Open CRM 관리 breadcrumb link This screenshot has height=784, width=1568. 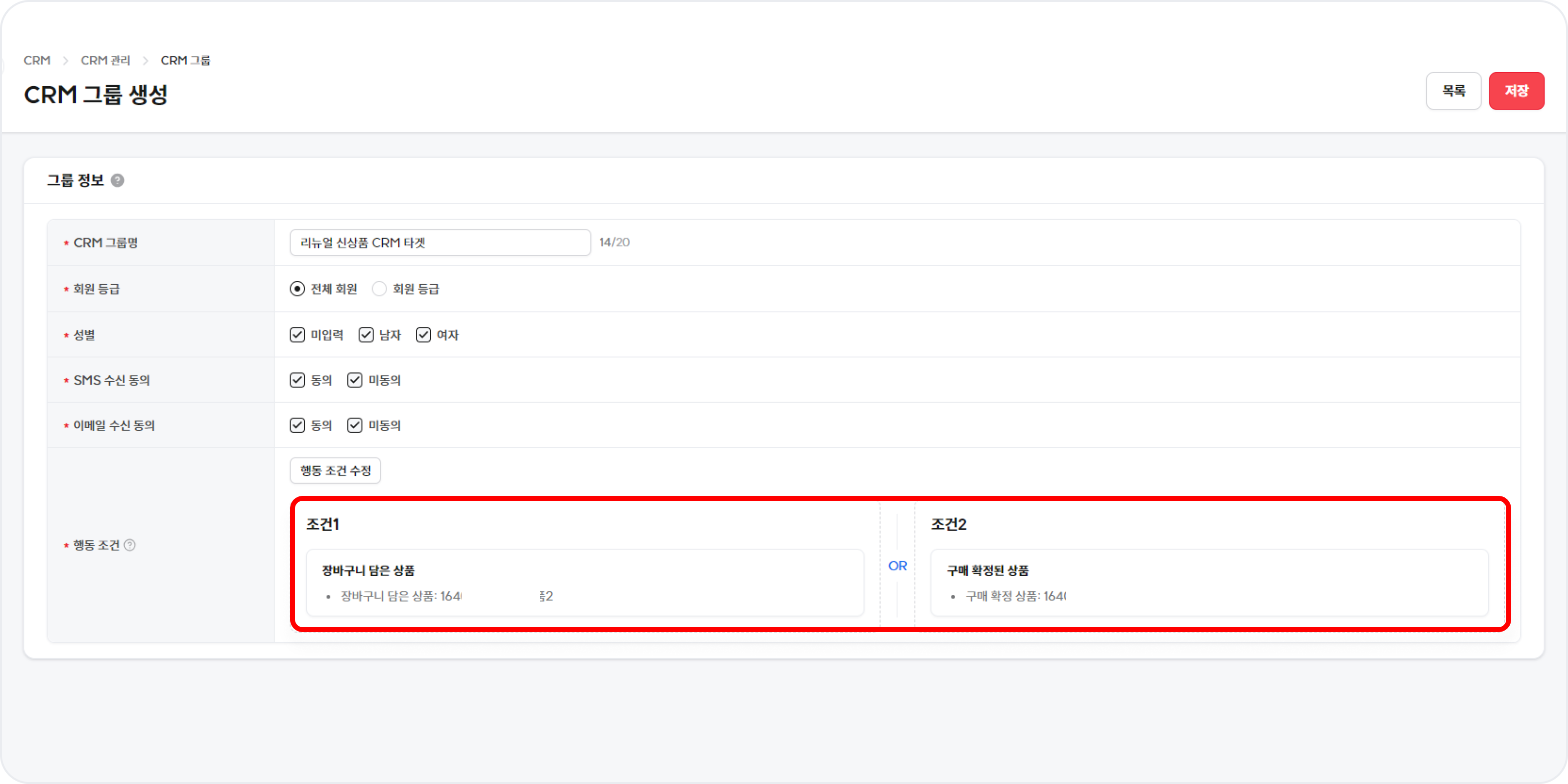pyautogui.click(x=105, y=60)
